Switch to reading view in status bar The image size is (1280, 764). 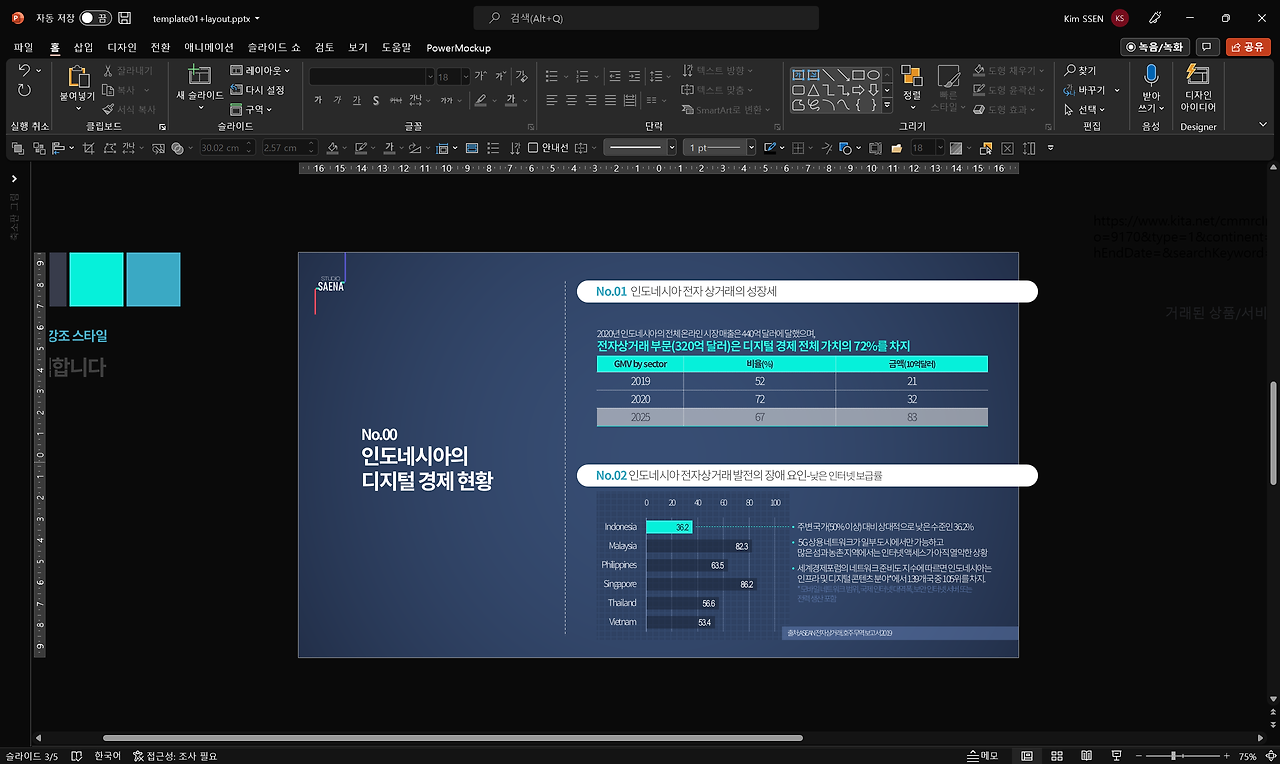tap(1088, 756)
